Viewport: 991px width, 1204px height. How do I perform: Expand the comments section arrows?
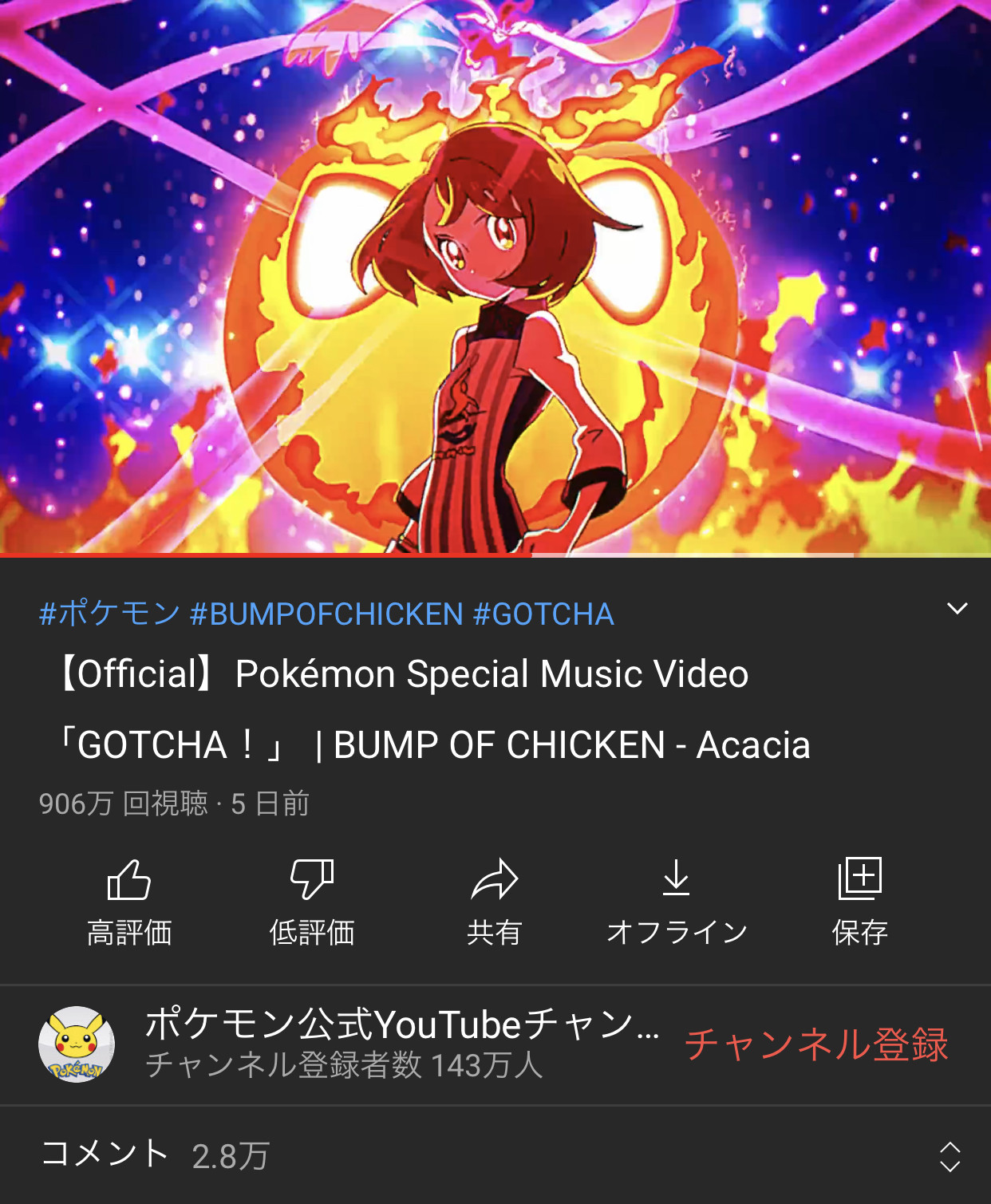click(x=950, y=1156)
